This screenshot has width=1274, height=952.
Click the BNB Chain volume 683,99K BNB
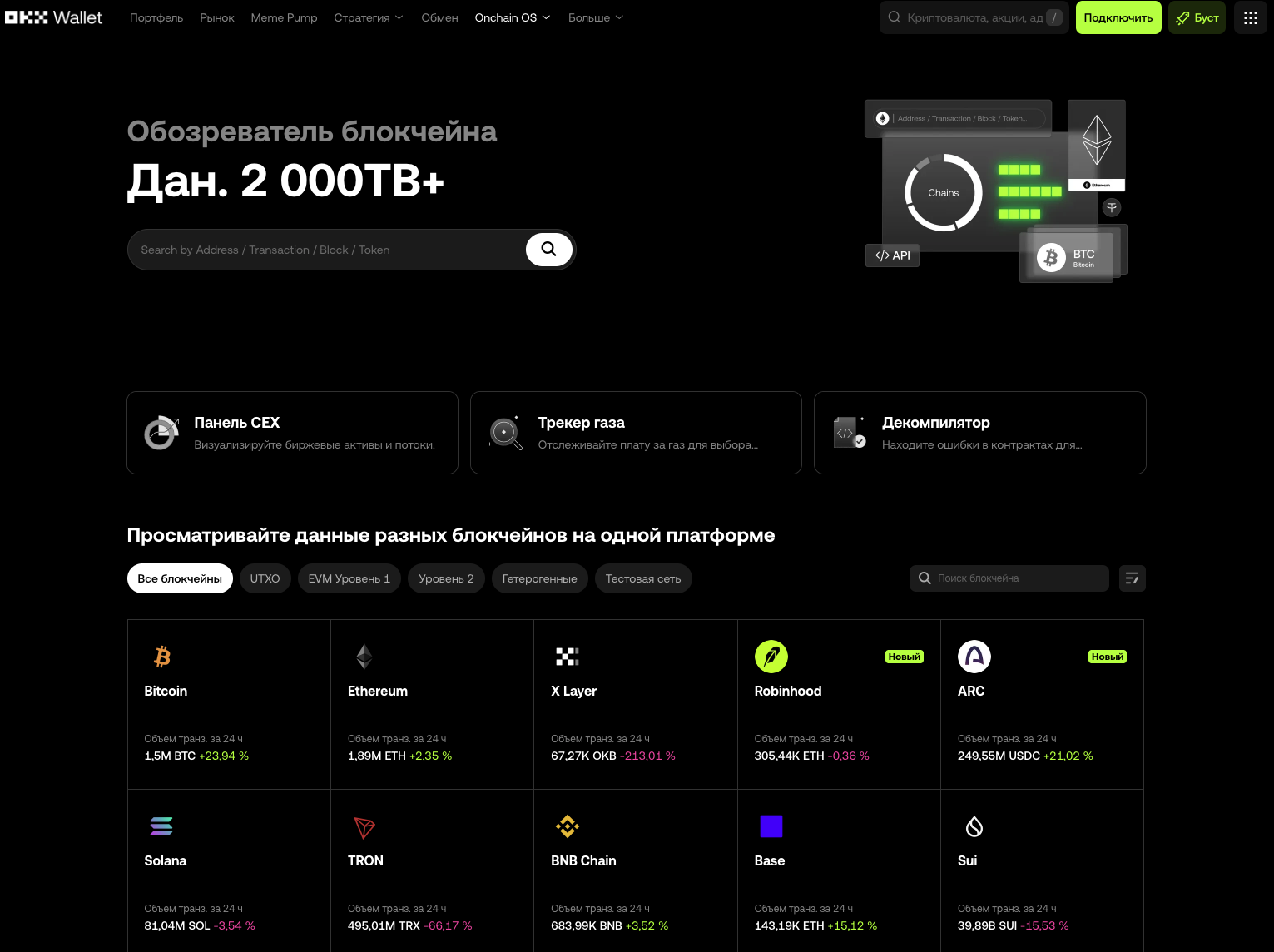pyautogui.click(x=587, y=925)
